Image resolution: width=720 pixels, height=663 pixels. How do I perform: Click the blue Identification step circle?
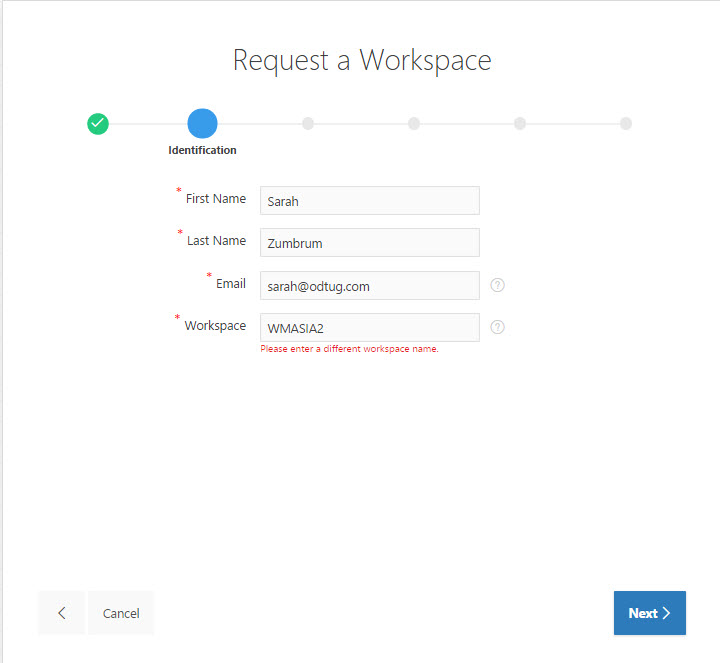(202, 124)
